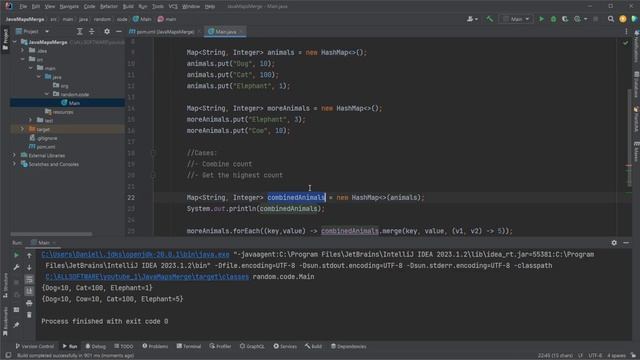Clear all console output with trash icon

(29, 315)
